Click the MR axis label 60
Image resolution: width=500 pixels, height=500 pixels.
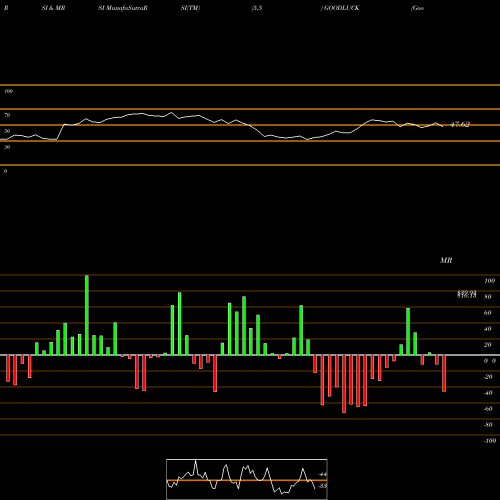(x=488, y=313)
